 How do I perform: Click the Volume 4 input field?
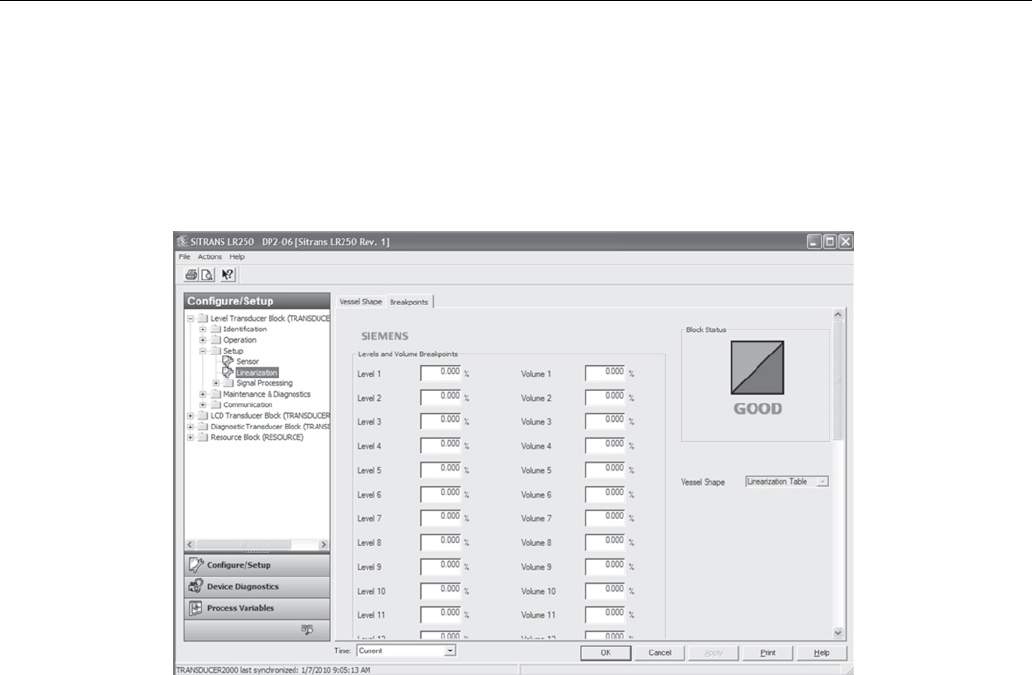click(x=605, y=445)
